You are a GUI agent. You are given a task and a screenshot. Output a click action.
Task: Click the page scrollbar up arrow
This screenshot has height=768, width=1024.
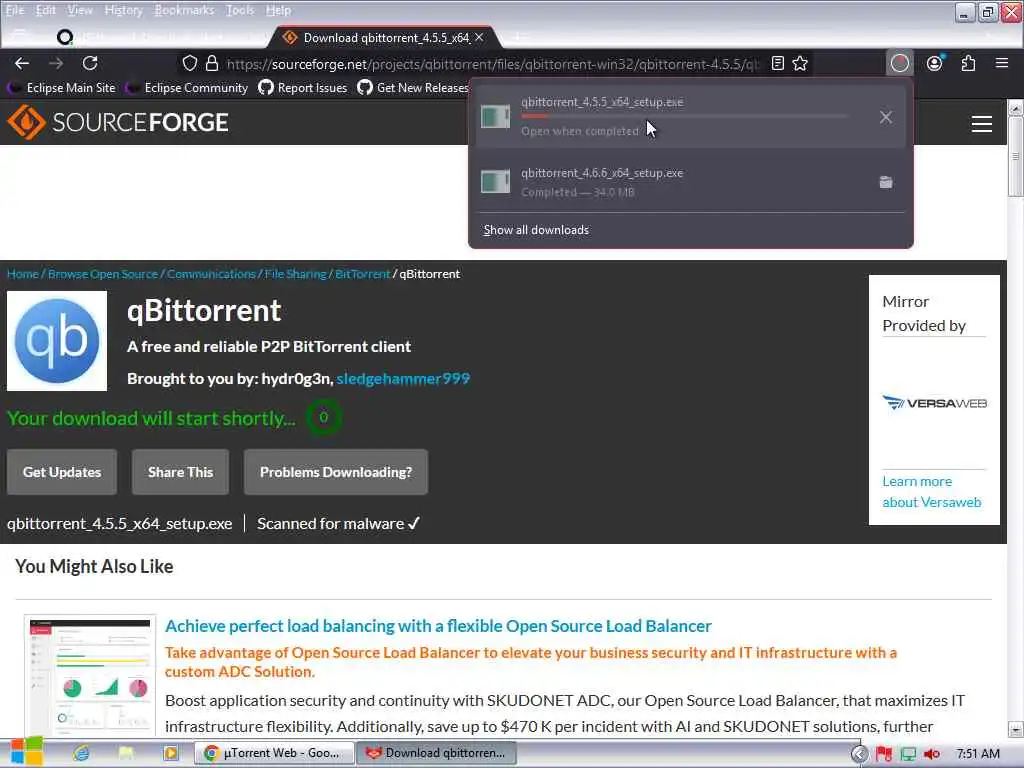1016,107
